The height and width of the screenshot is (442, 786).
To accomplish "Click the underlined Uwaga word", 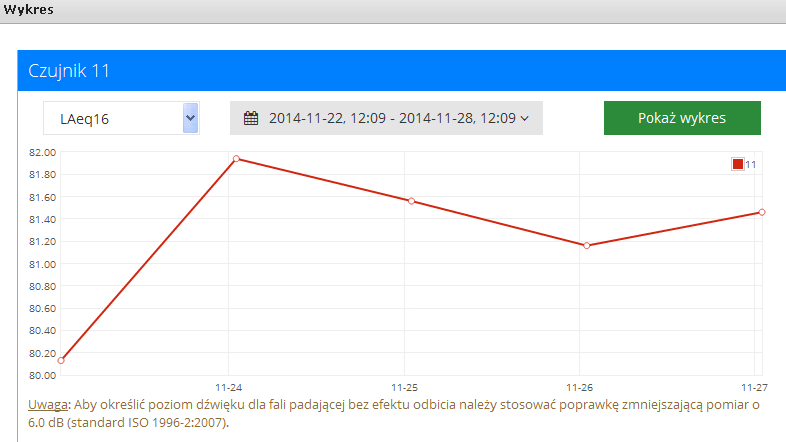I will tap(48, 404).
